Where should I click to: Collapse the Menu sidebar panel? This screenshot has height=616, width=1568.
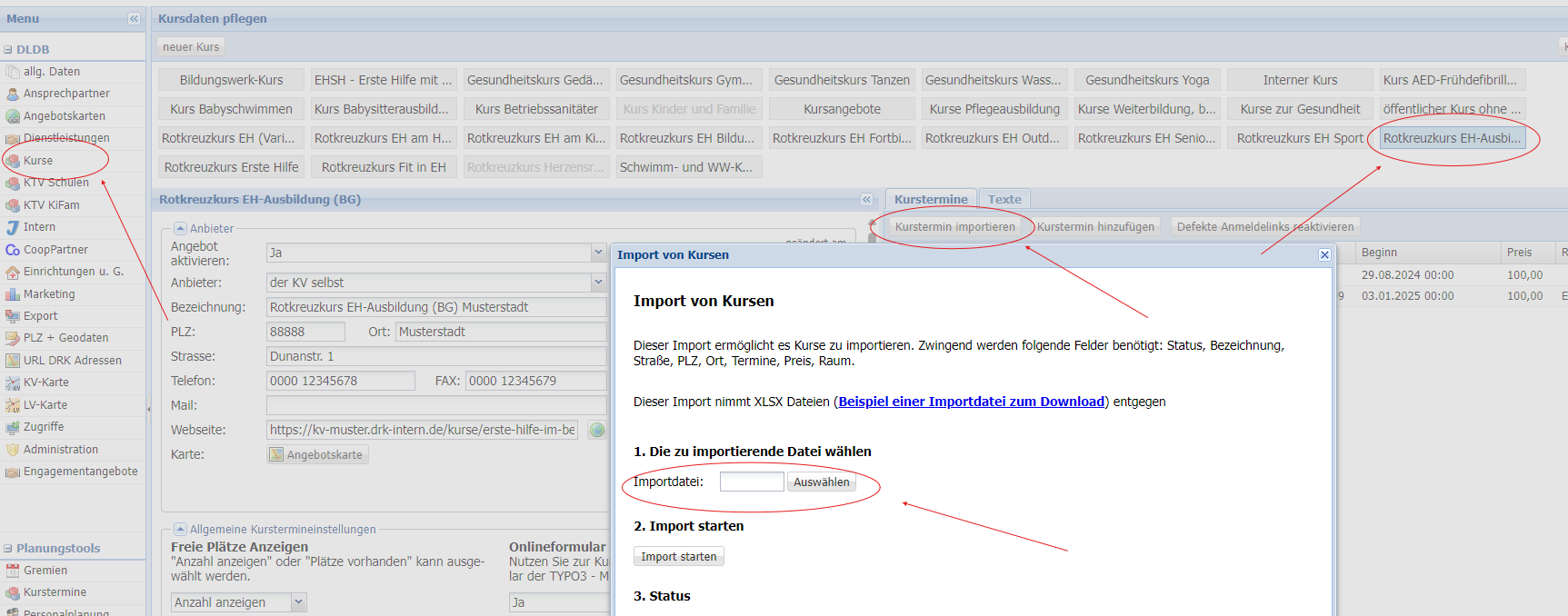tap(134, 18)
